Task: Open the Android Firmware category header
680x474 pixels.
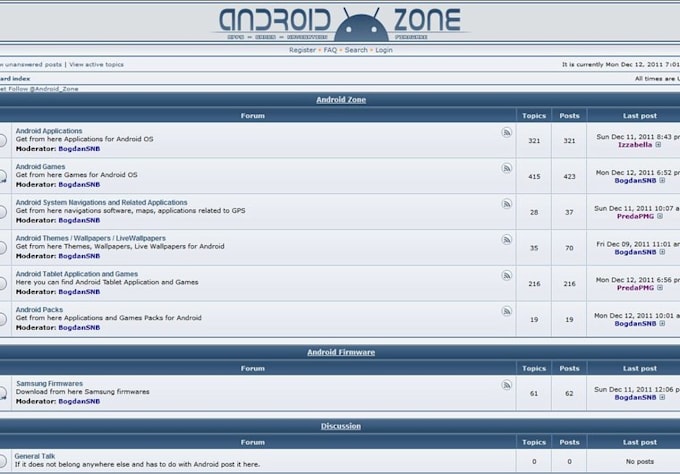Action: pos(341,352)
